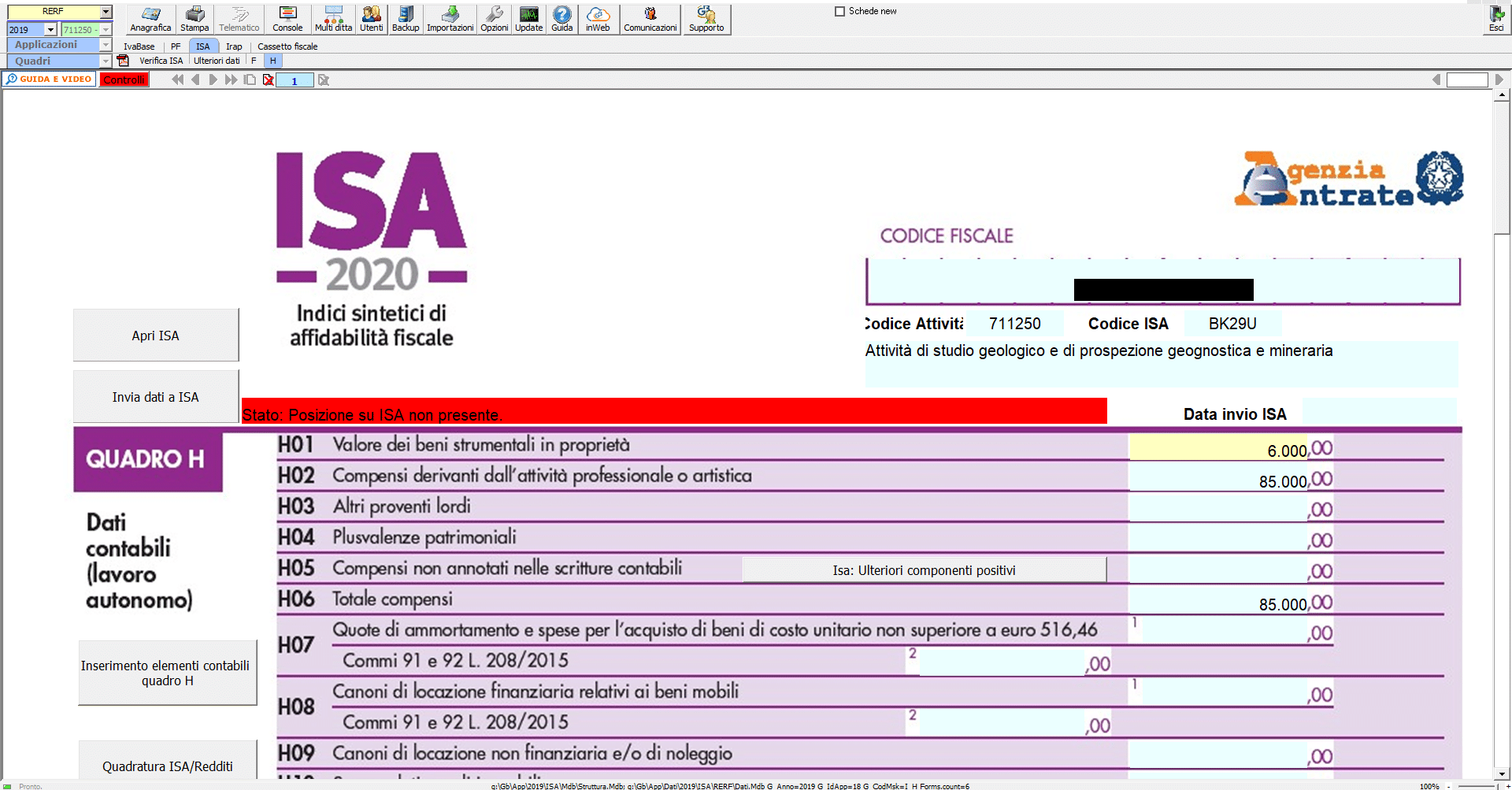Click Inserimento elementi contabili quadro H
Viewport: 1512px width, 790px height.
tap(167, 673)
